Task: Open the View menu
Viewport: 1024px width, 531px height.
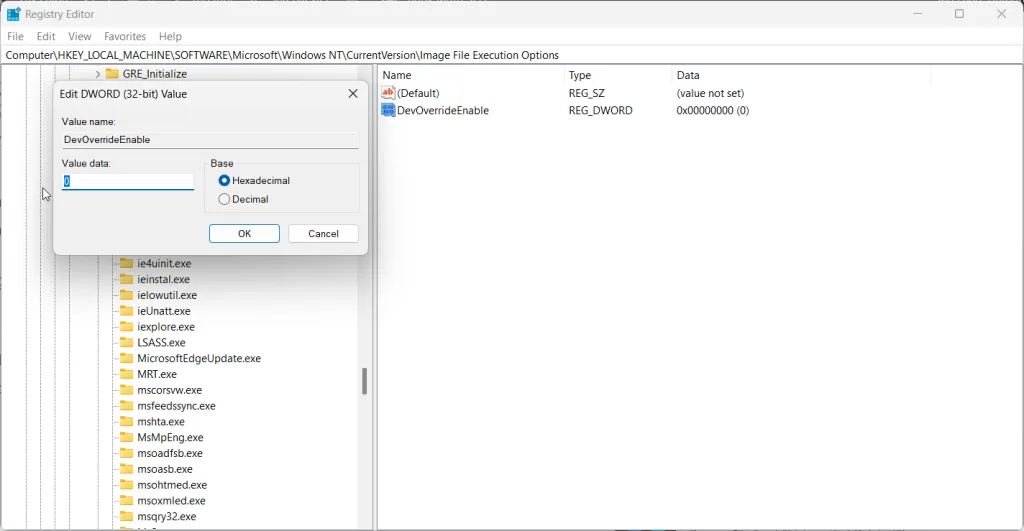Action: (80, 37)
